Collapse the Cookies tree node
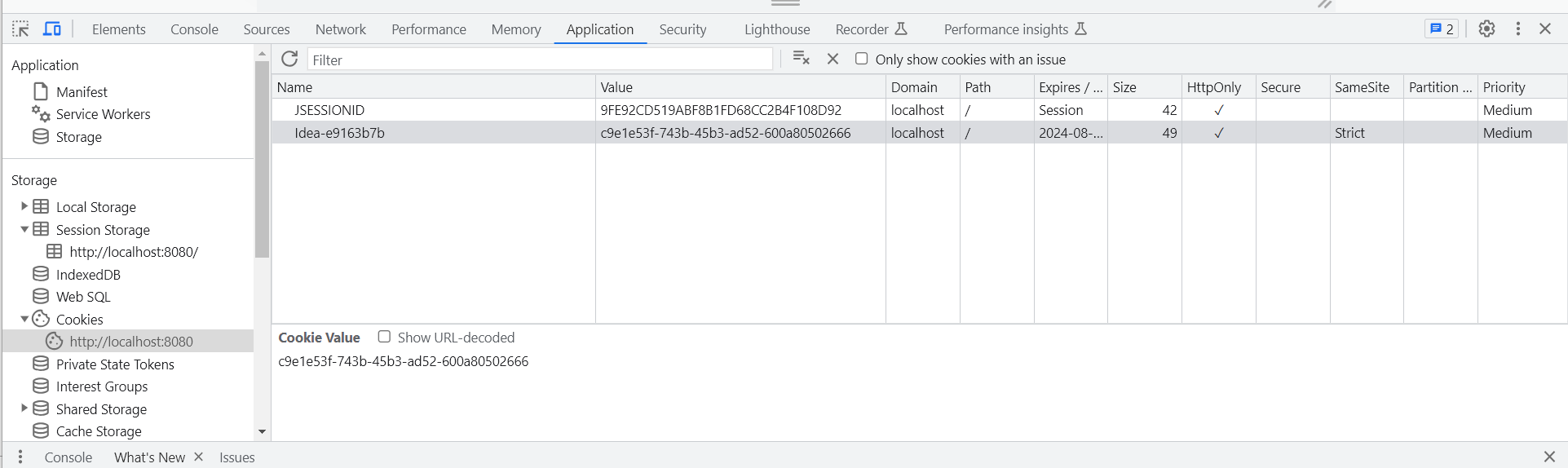 24,319
